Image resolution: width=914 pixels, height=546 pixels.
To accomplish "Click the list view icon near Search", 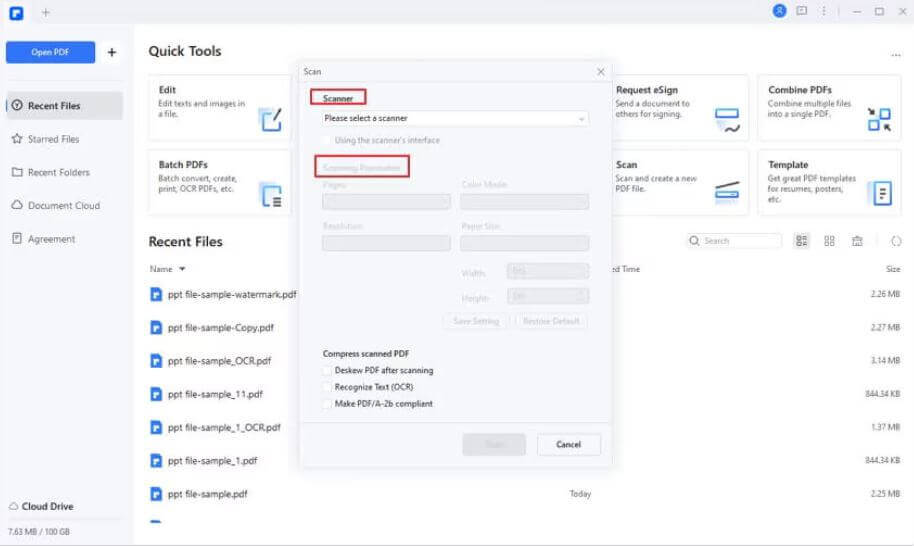I will pyautogui.click(x=802, y=241).
